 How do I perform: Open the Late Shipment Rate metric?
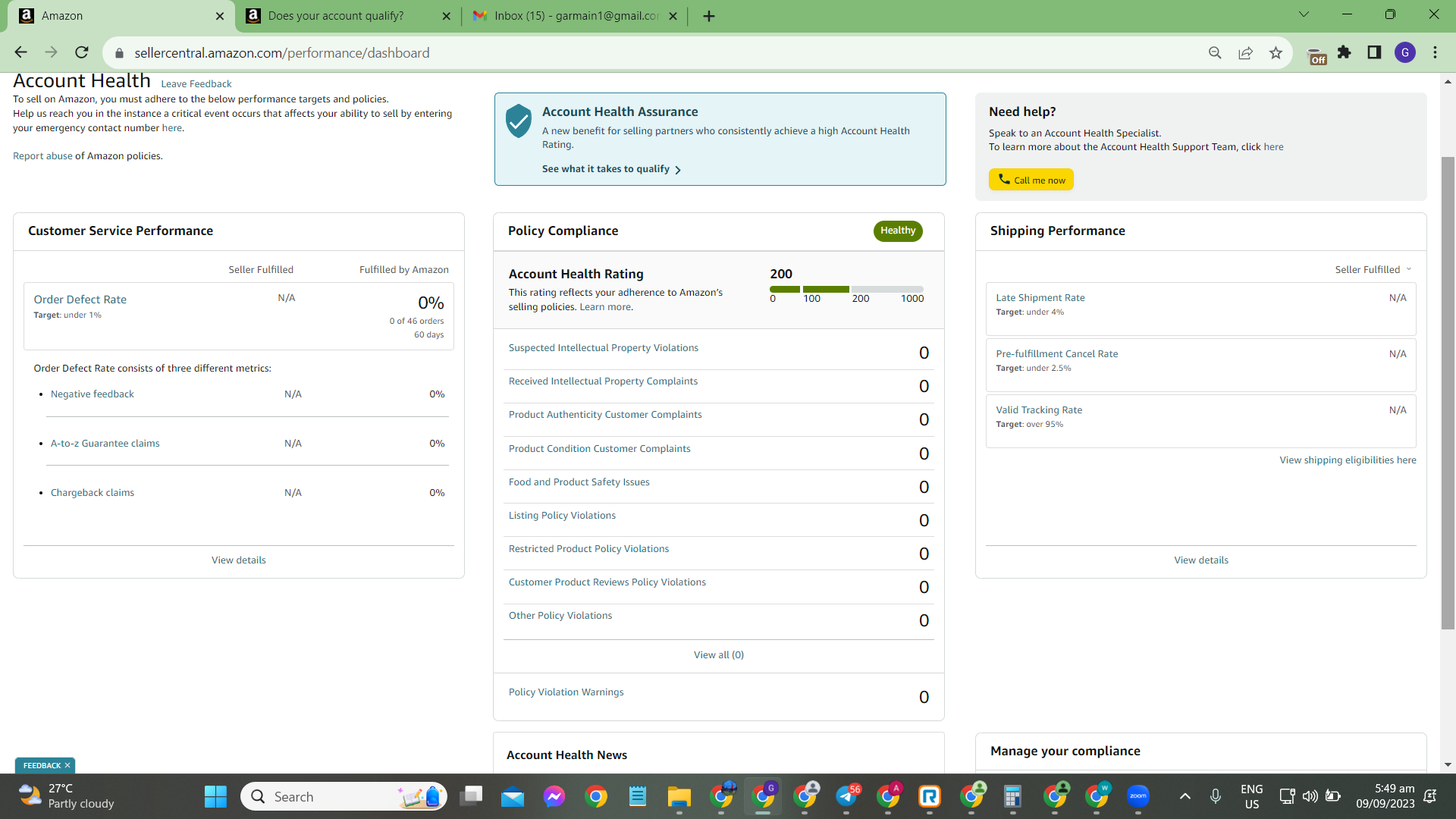(1040, 298)
